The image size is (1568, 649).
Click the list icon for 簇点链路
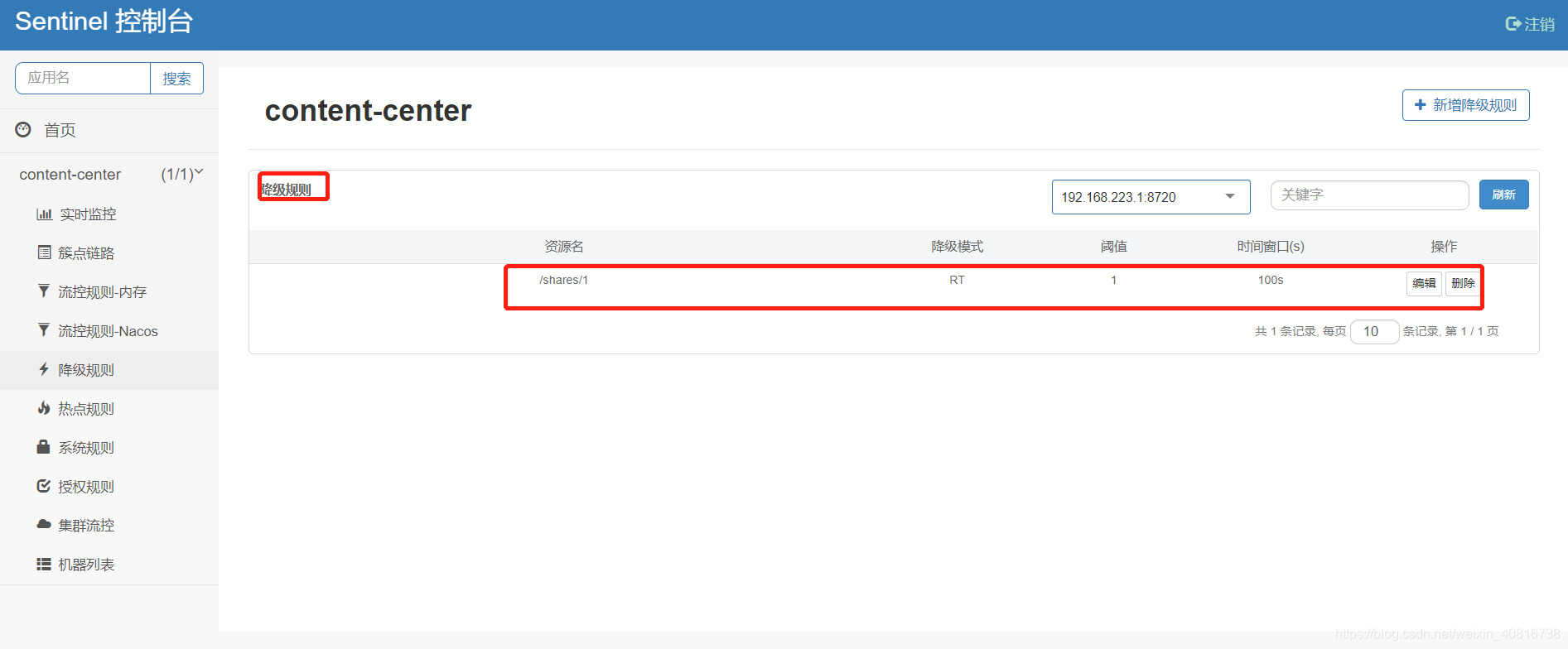[44, 252]
